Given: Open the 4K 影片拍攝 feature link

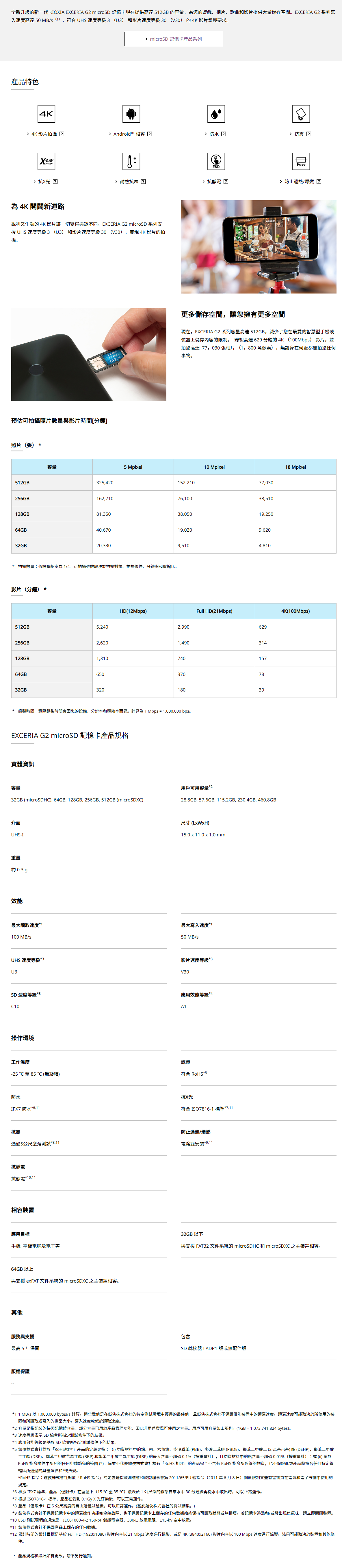Looking at the screenshot, I should [x=44, y=134].
